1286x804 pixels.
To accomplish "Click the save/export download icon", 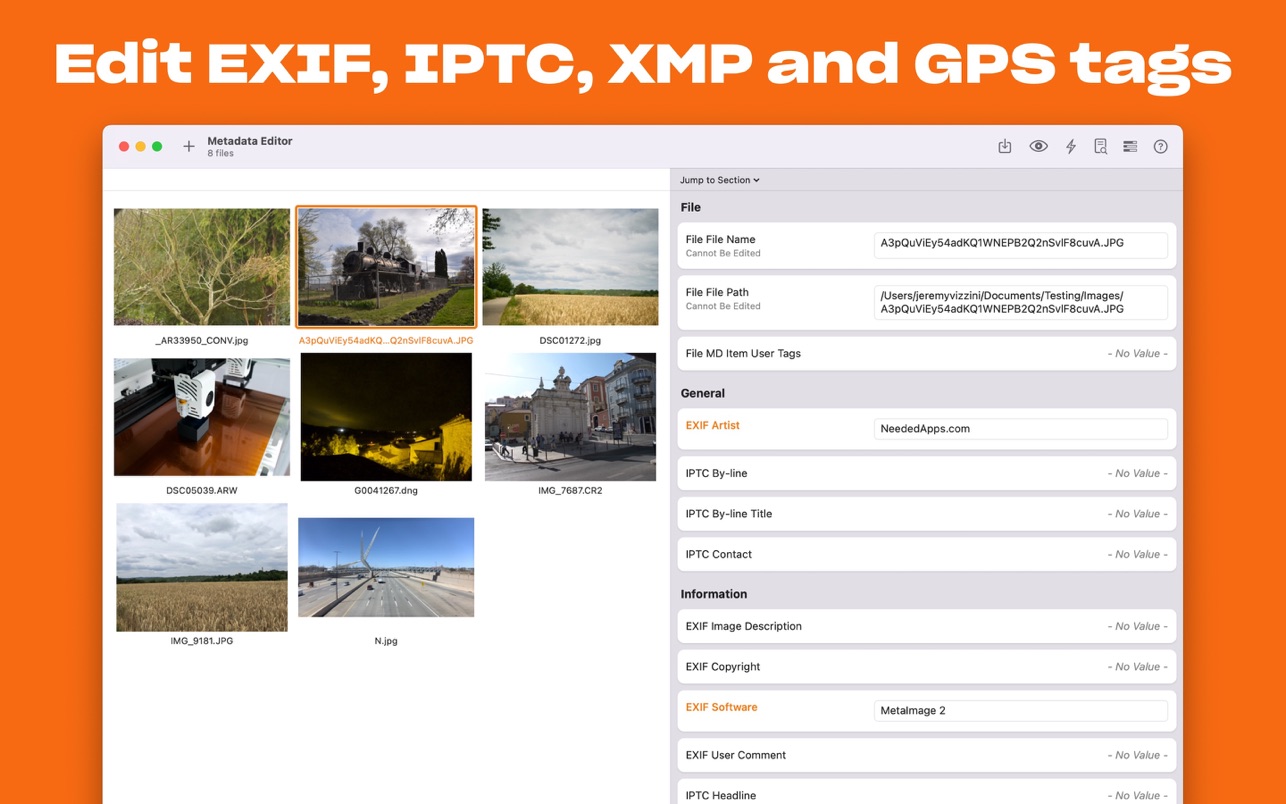I will click(x=1005, y=147).
